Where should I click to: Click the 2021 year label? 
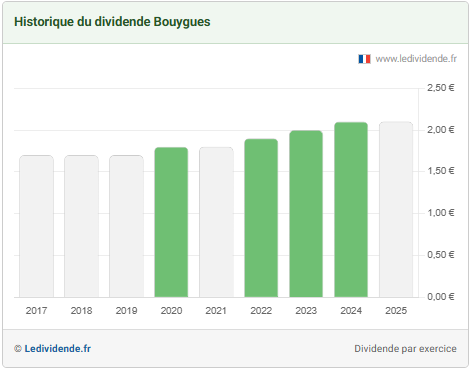pyautogui.click(x=216, y=311)
